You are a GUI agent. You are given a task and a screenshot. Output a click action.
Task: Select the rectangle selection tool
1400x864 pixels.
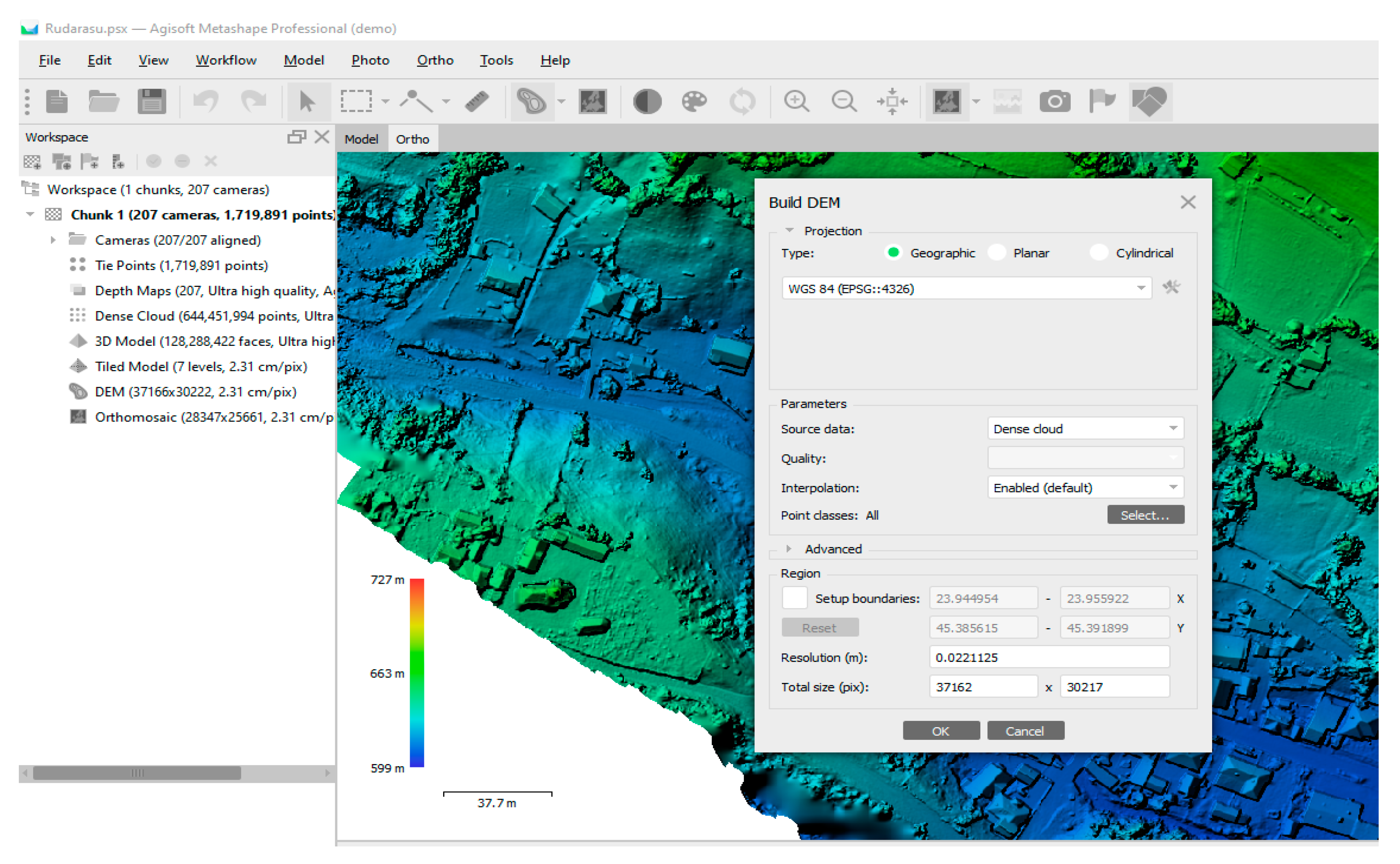point(356,102)
